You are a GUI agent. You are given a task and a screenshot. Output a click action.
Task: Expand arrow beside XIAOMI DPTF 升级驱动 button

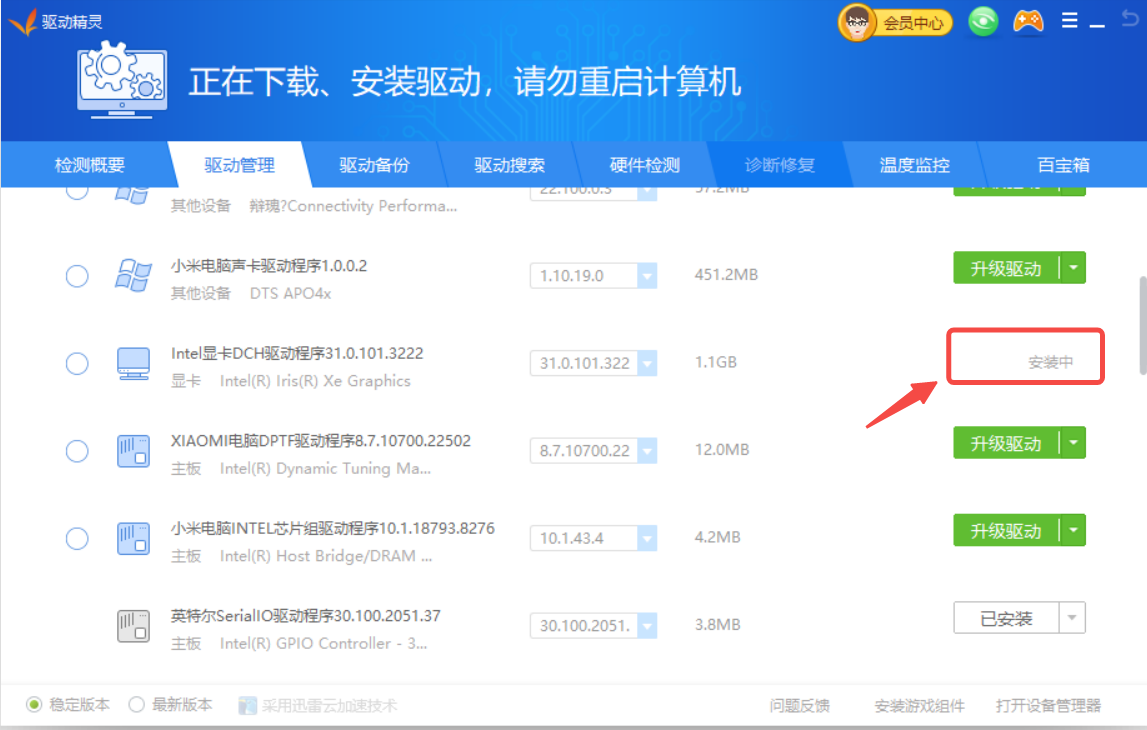[1073, 442]
